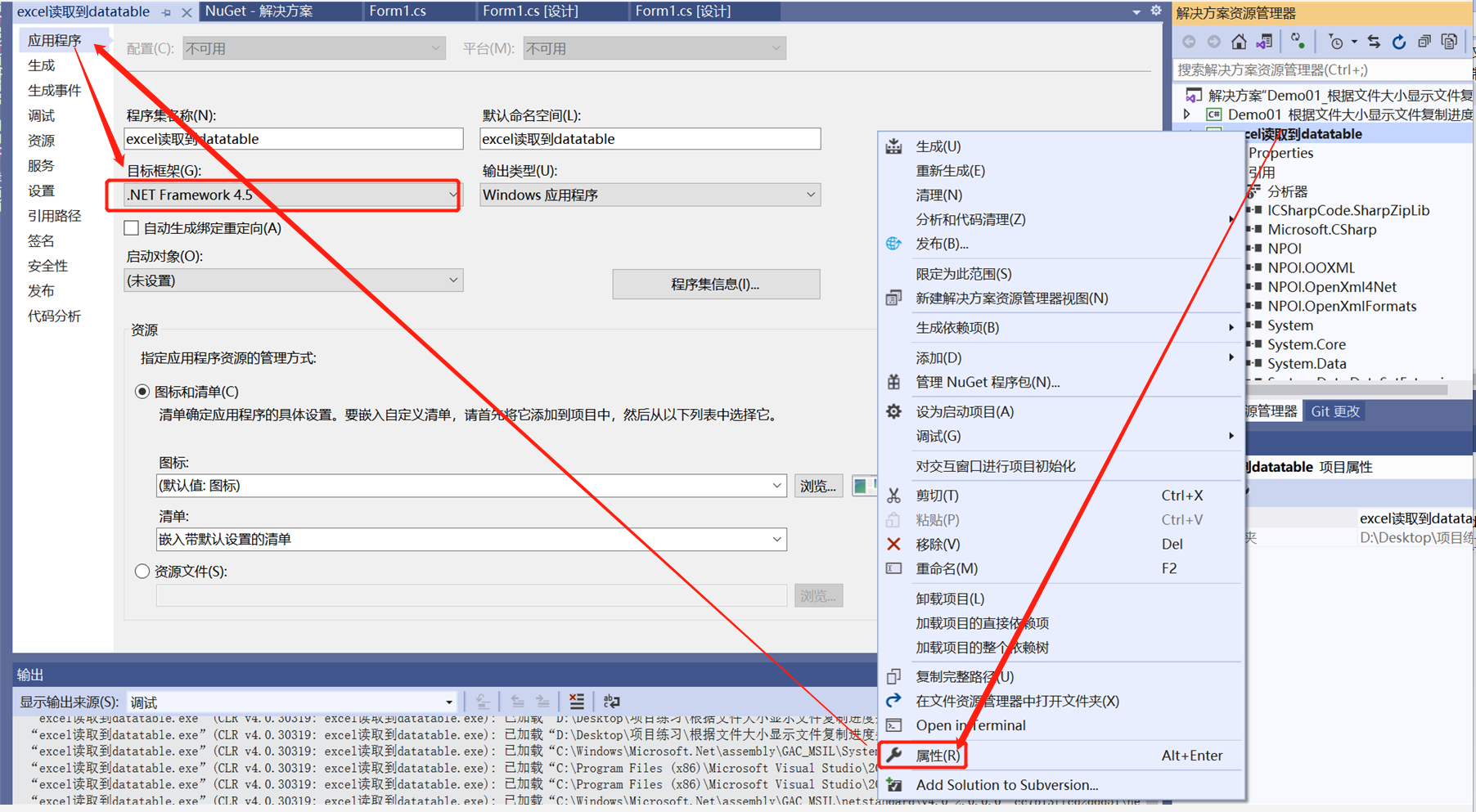The image size is (1476, 812).
Task: Click the New Solution Explorer View icon
Action: tap(893, 298)
